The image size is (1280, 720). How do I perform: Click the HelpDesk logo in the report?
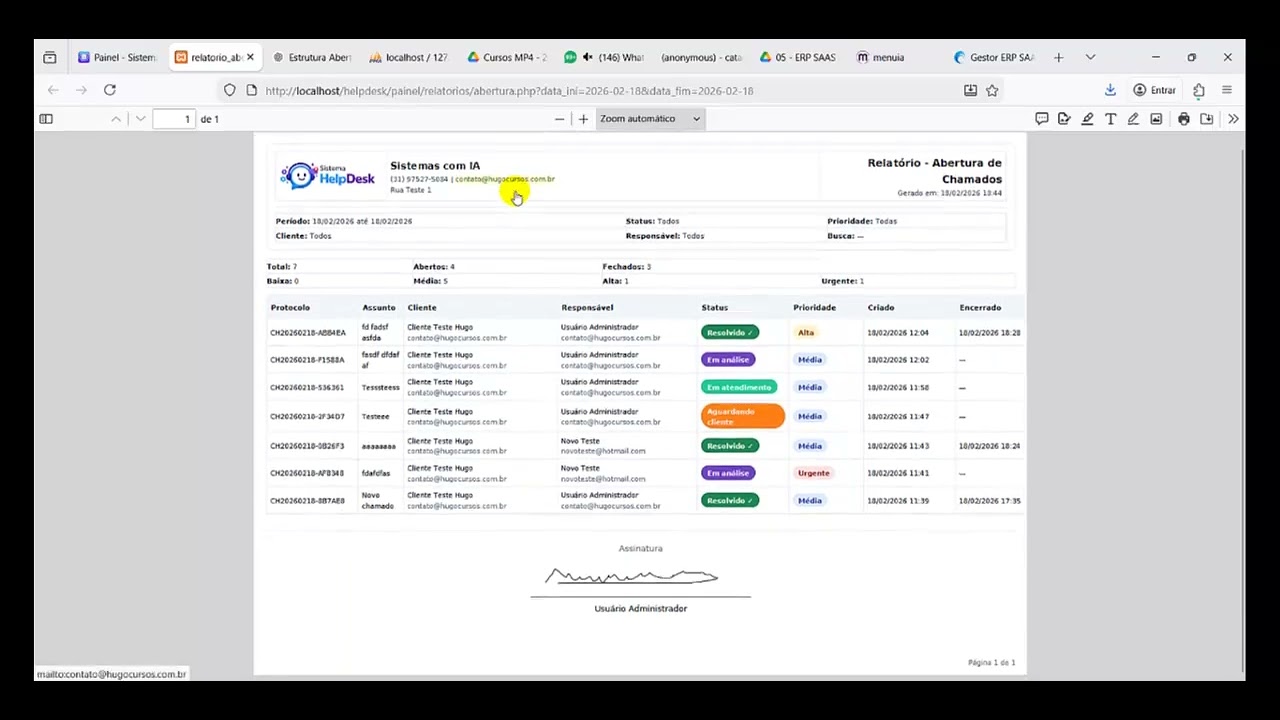328,176
